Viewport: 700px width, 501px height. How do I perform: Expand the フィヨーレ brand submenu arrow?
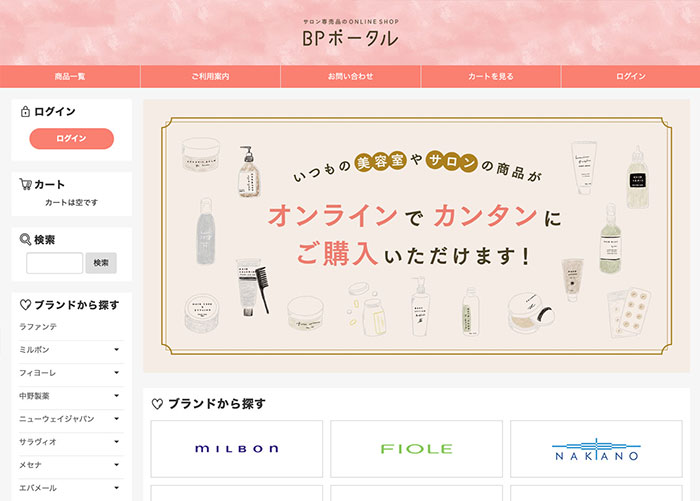117,372
